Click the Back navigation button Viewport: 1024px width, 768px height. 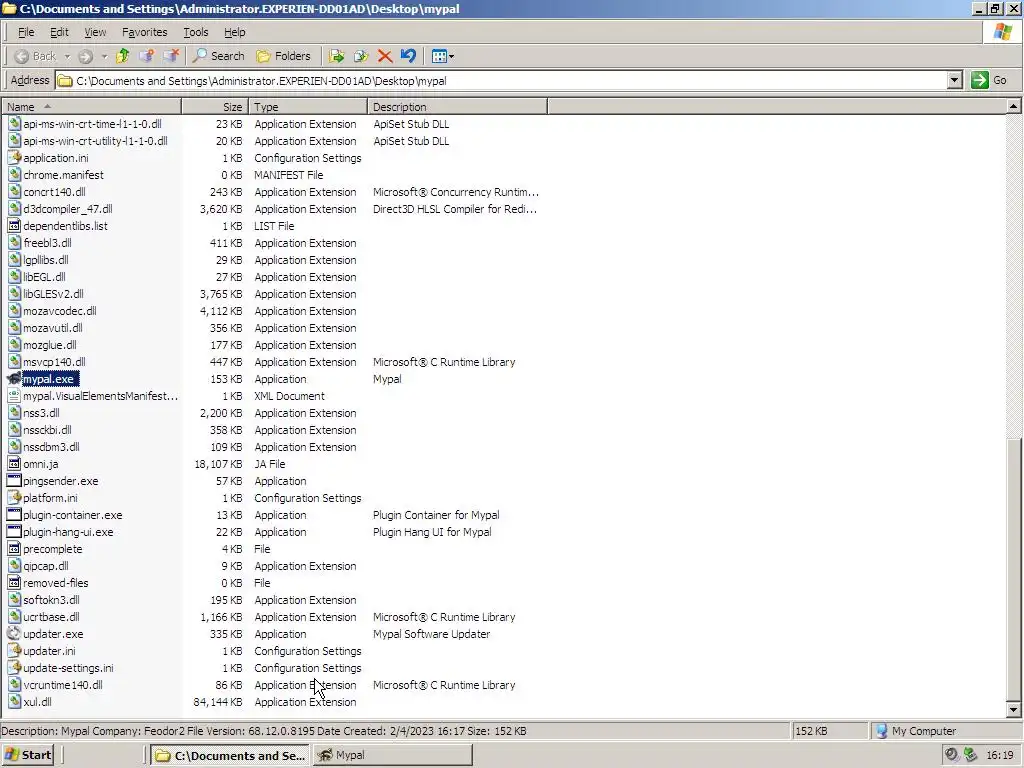point(36,56)
